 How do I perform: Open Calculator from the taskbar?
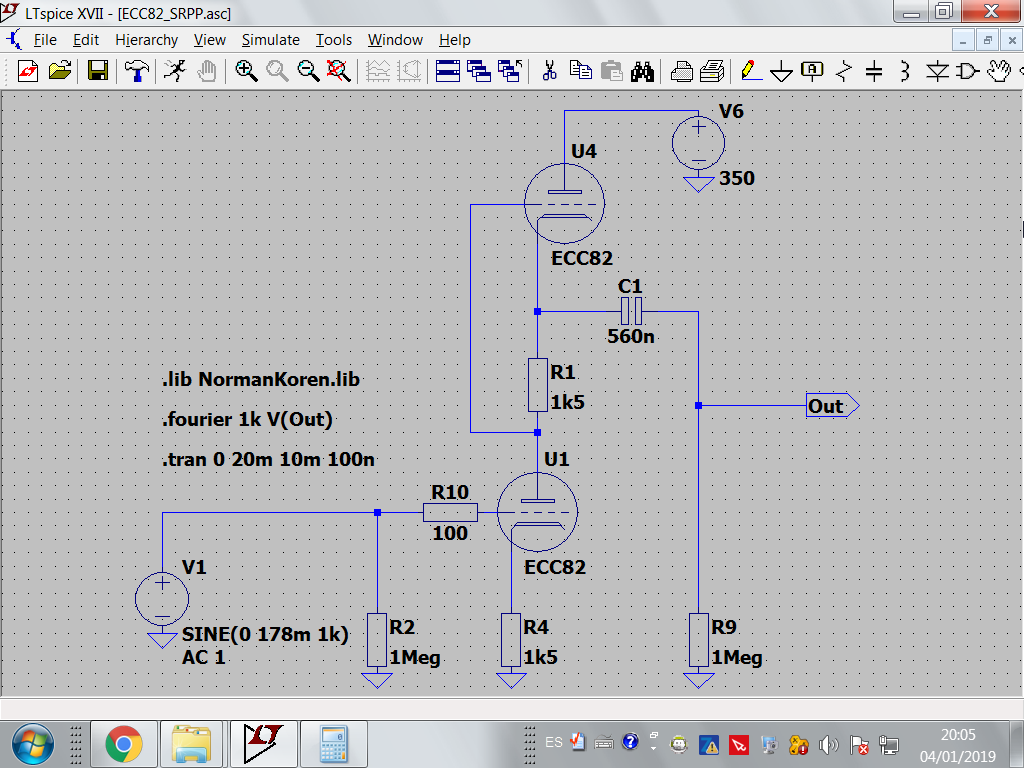click(334, 744)
